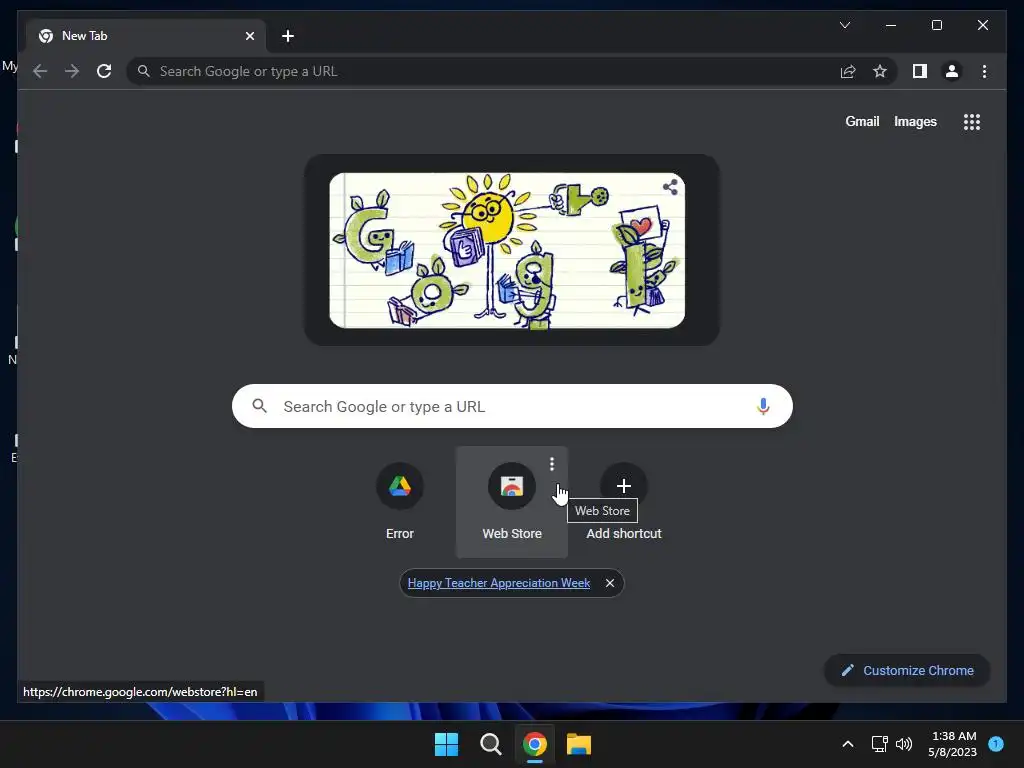
Task: Open the profile avatar menu
Action: click(x=952, y=71)
